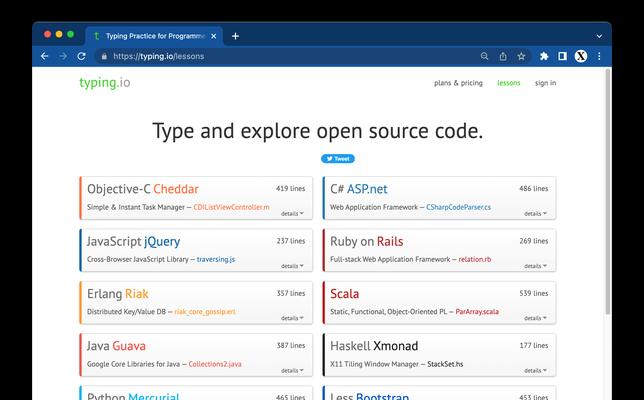The height and width of the screenshot is (400, 644).
Task: Toggle the browser side panel icon
Action: click(562, 56)
